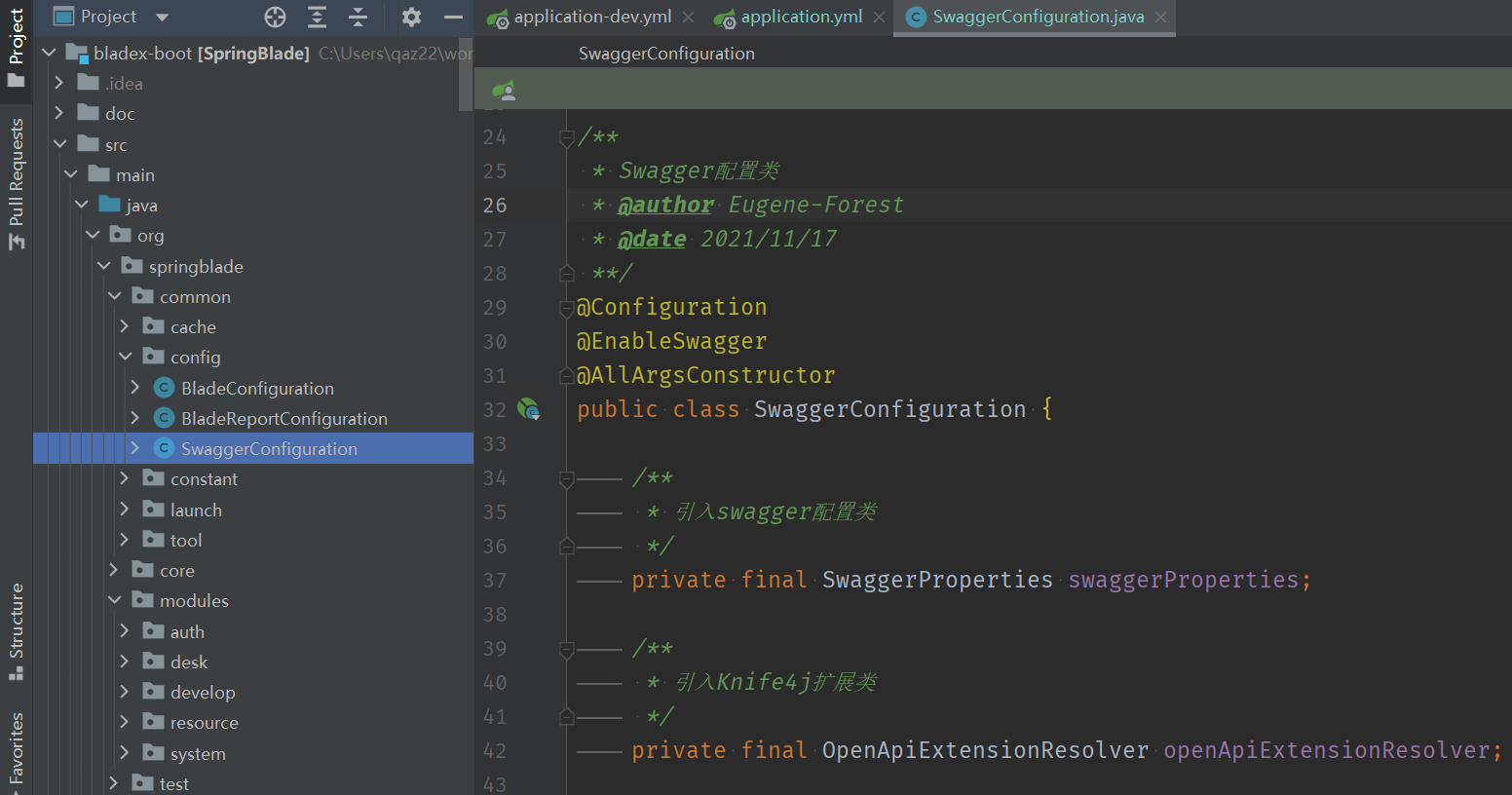The height and width of the screenshot is (795, 1512).
Task: Click line number 26 in gutter
Action: pyautogui.click(x=495, y=205)
